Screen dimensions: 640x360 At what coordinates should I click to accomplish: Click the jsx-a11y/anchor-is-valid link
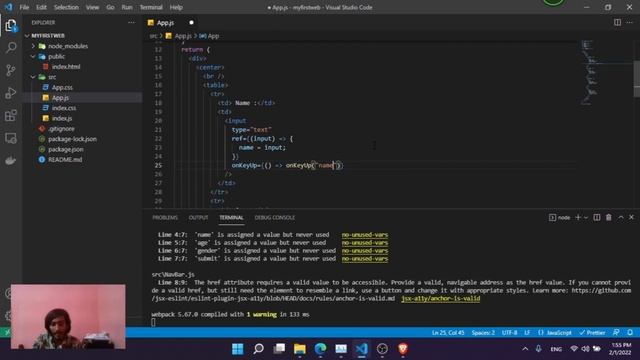(440, 298)
